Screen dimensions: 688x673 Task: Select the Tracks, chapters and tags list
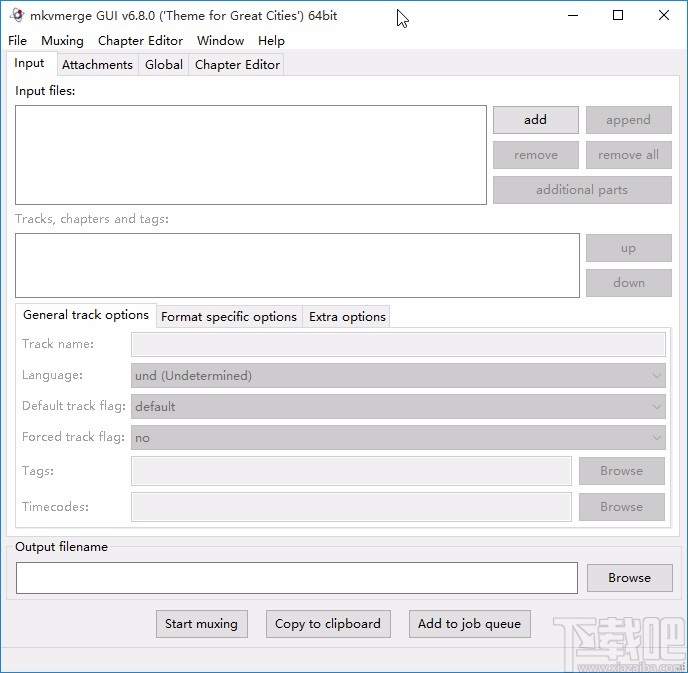297,265
